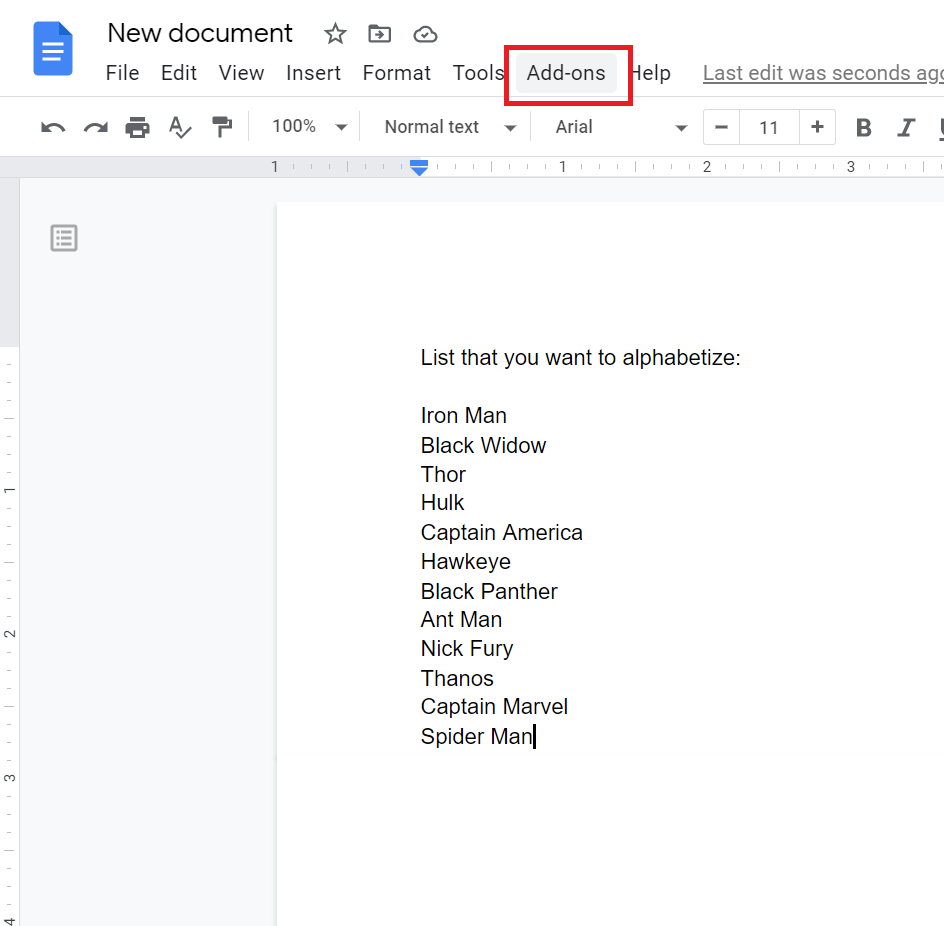Increase the font size
Image resolution: width=944 pixels, height=926 pixels.
coord(817,127)
